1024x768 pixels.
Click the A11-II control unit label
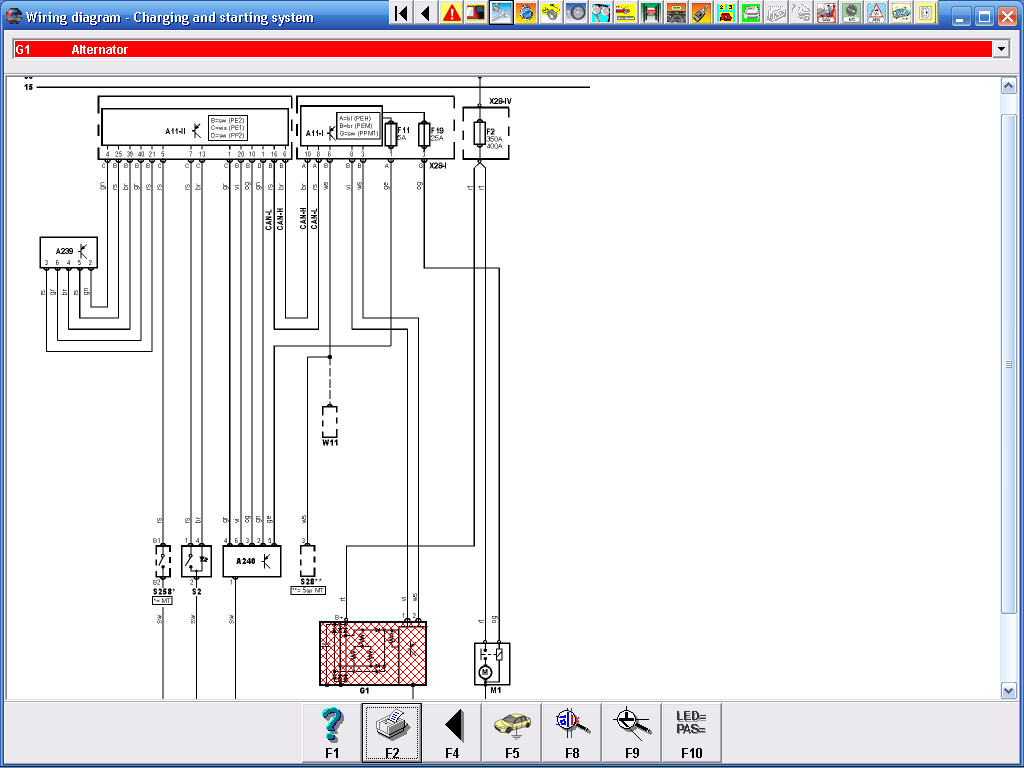click(175, 131)
